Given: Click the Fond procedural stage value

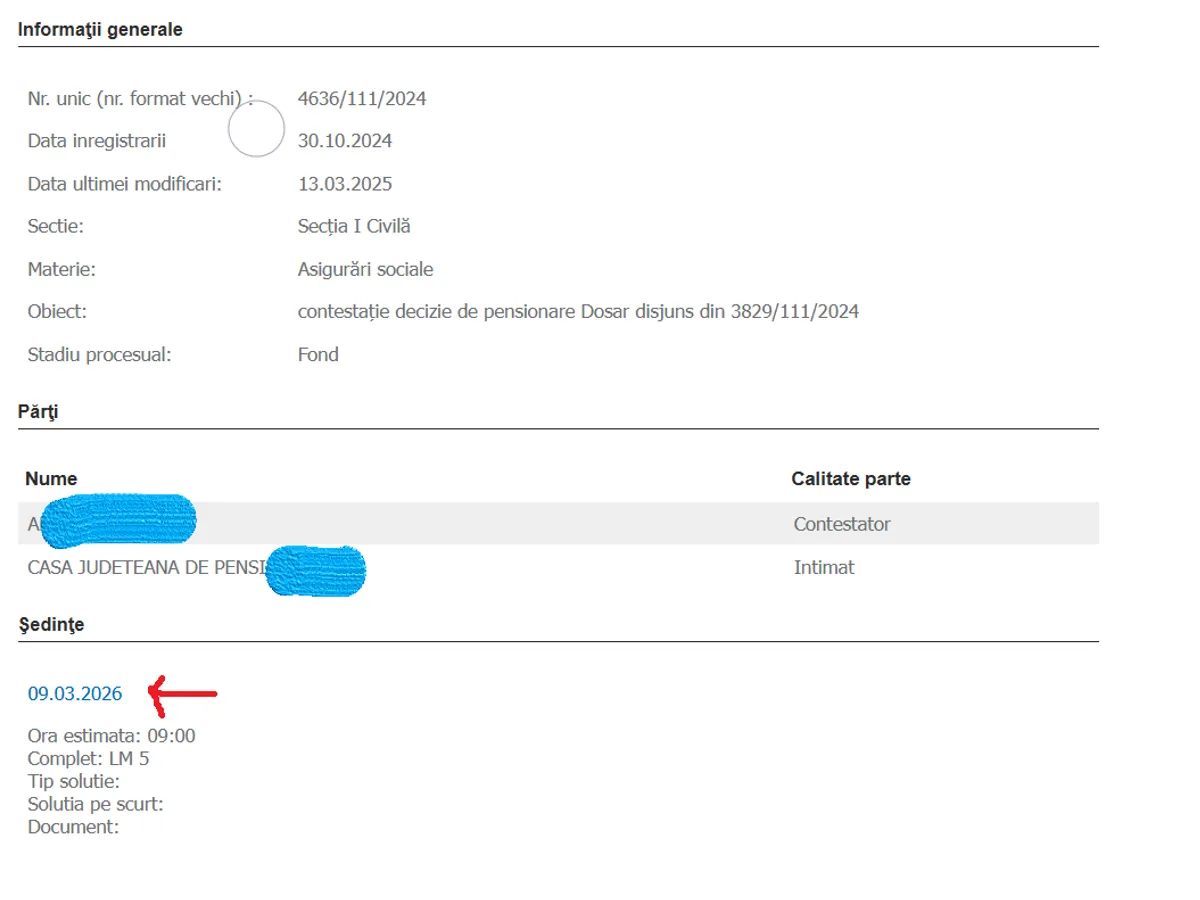Looking at the screenshot, I should (318, 354).
